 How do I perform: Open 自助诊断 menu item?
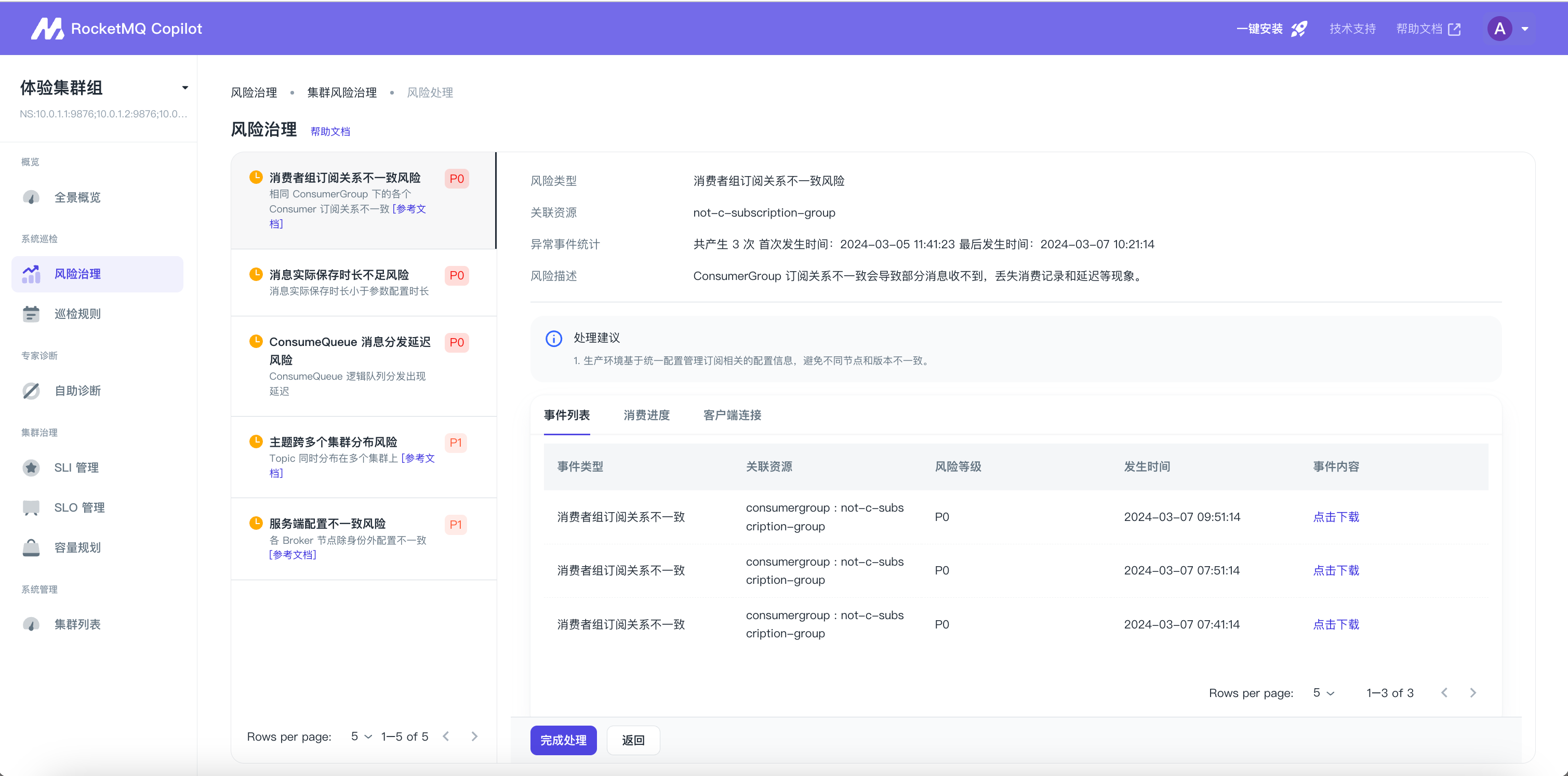tap(97, 391)
